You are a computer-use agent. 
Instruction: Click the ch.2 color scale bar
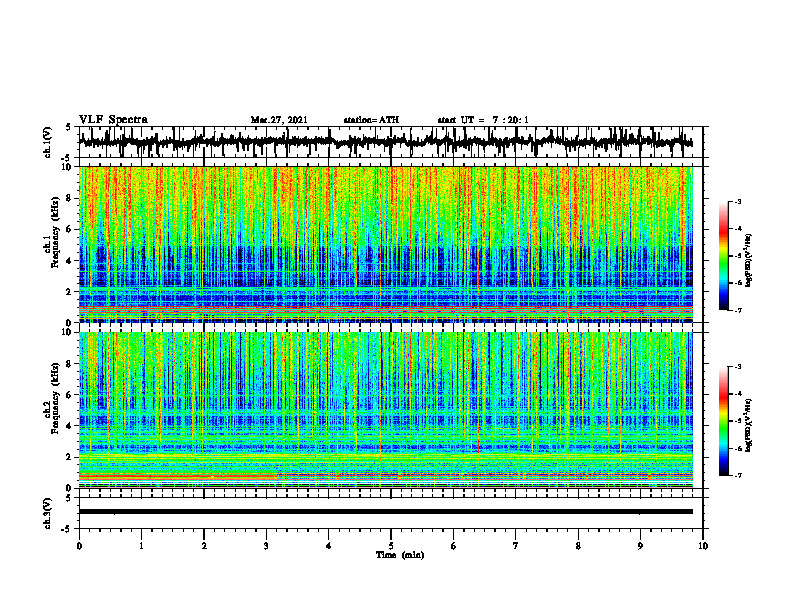pos(723,421)
